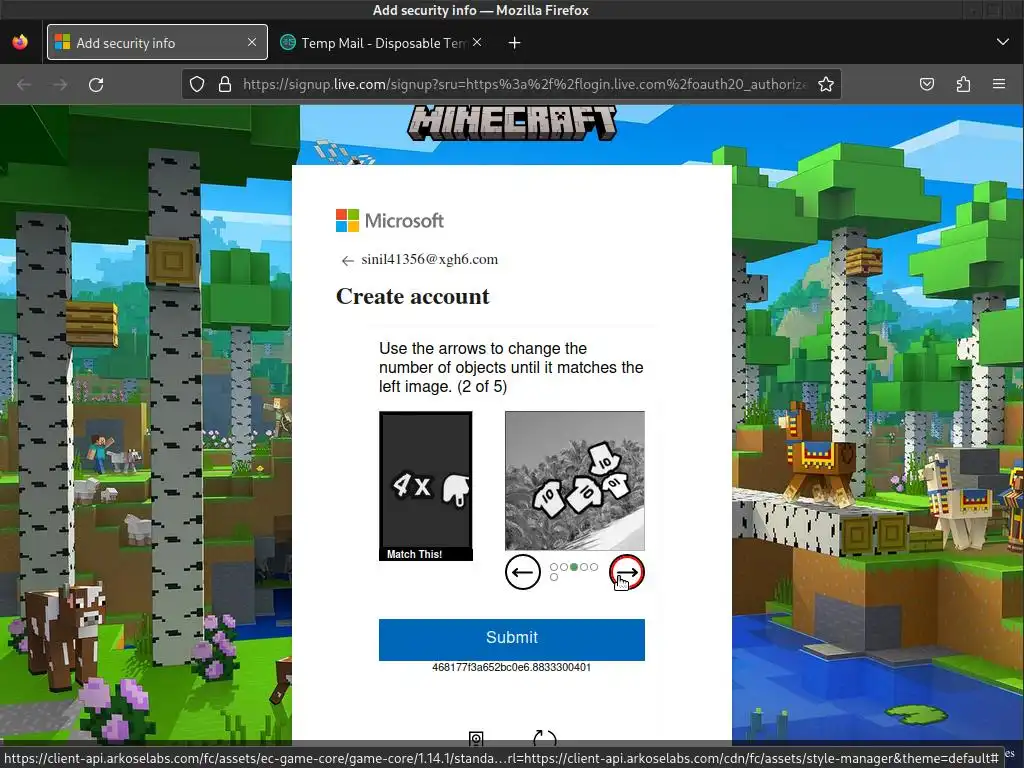Close the Add security info tab
The image size is (1024, 768).
(252, 42)
